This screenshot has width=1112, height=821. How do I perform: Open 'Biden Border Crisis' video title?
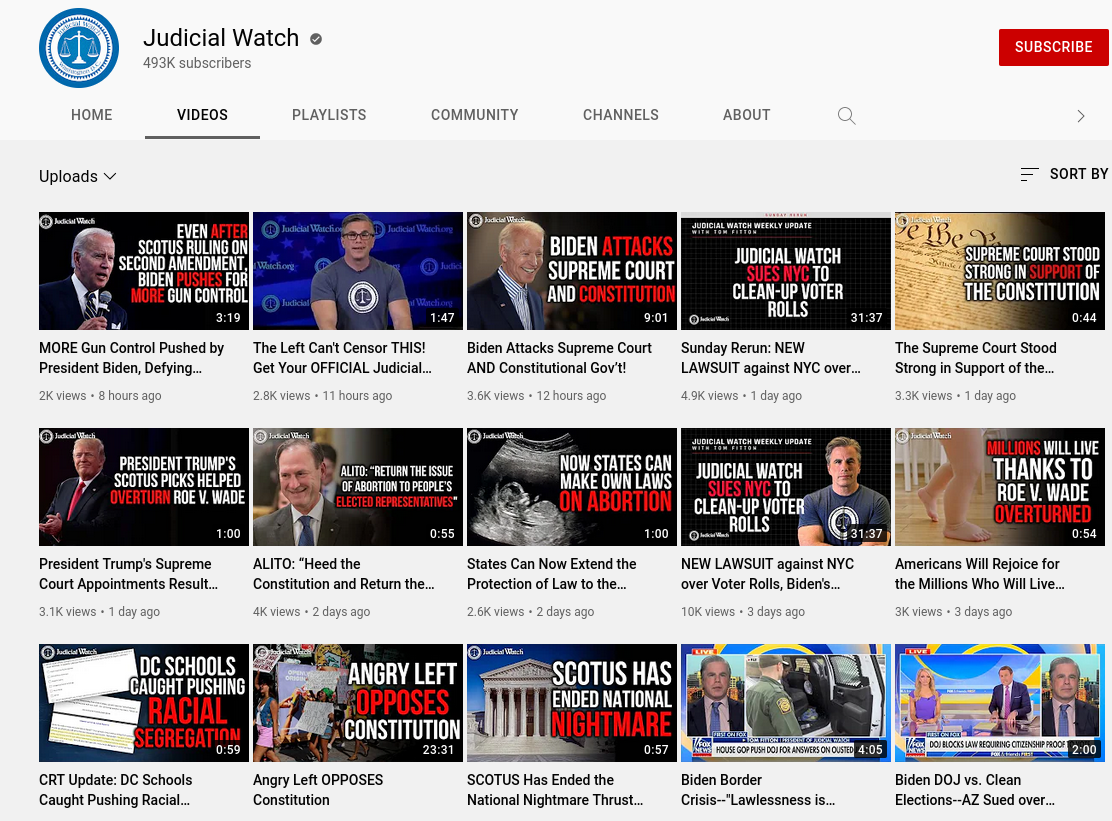(758, 790)
